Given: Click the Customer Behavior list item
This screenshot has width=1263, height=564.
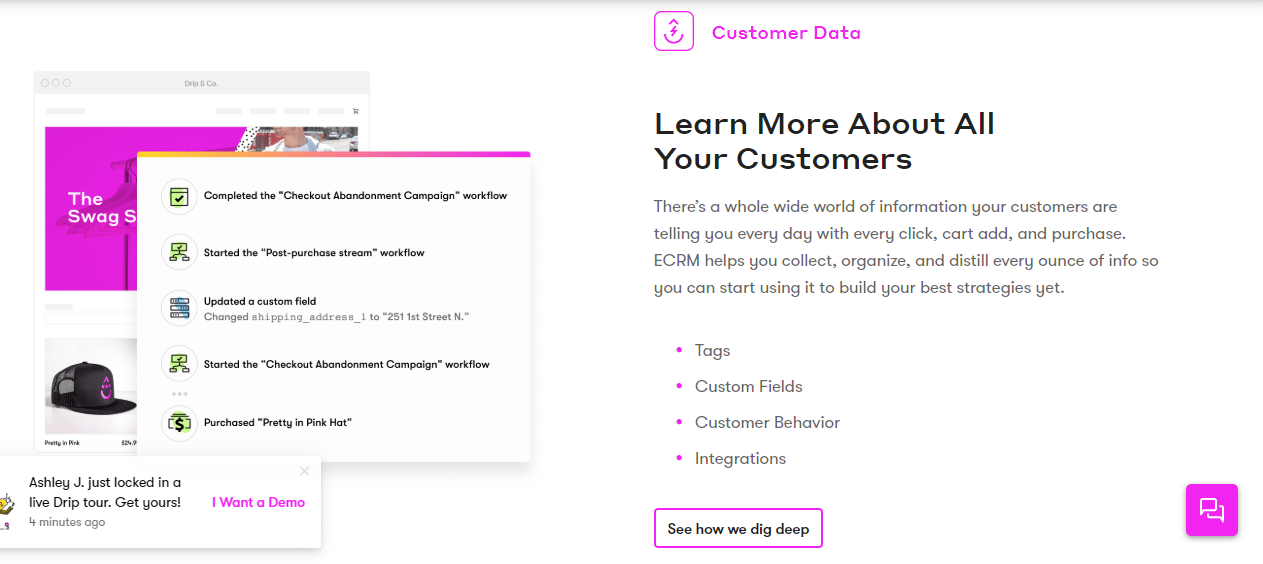Looking at the screenshot, I should (767, 422).
